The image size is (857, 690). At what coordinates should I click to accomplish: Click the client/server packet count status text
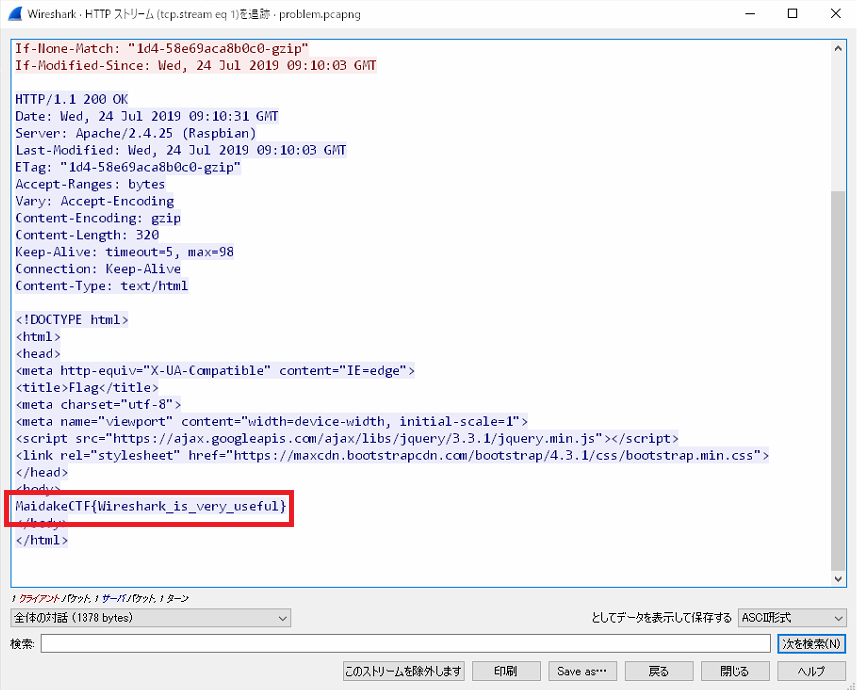click(101, 599)
